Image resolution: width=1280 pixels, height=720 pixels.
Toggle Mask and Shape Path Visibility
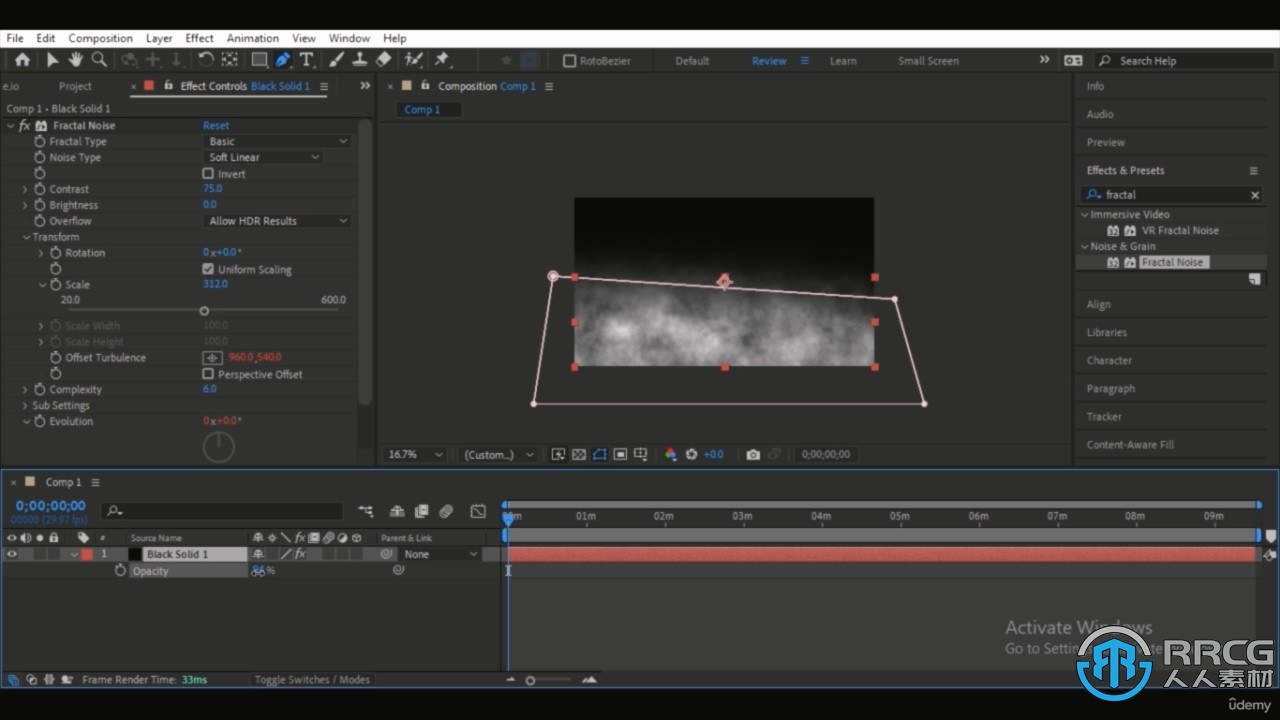point(599,454)
